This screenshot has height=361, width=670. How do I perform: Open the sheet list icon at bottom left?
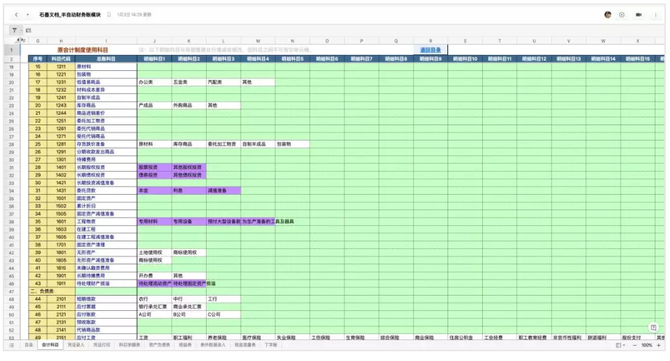(x=12, y=345)
